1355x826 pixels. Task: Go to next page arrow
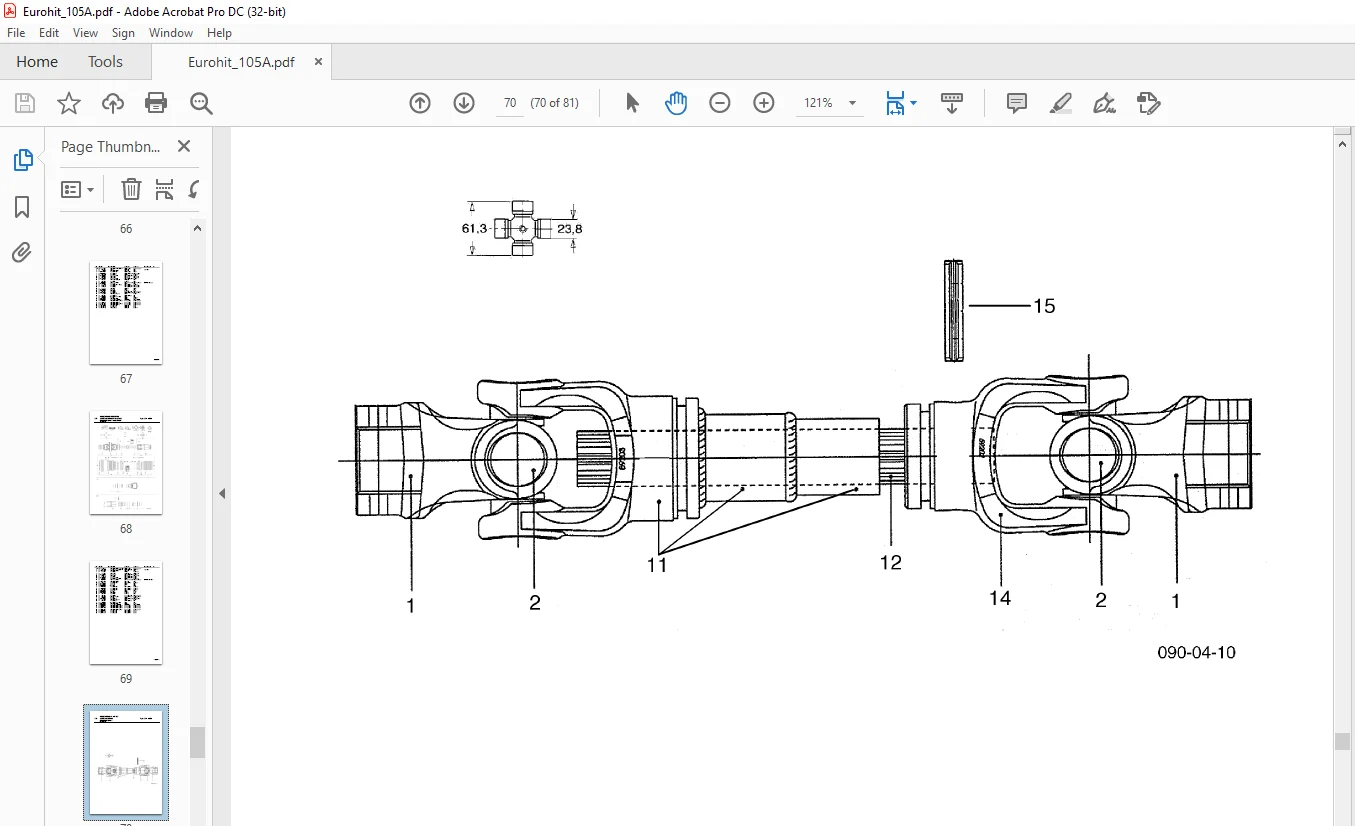pos(464,103)
